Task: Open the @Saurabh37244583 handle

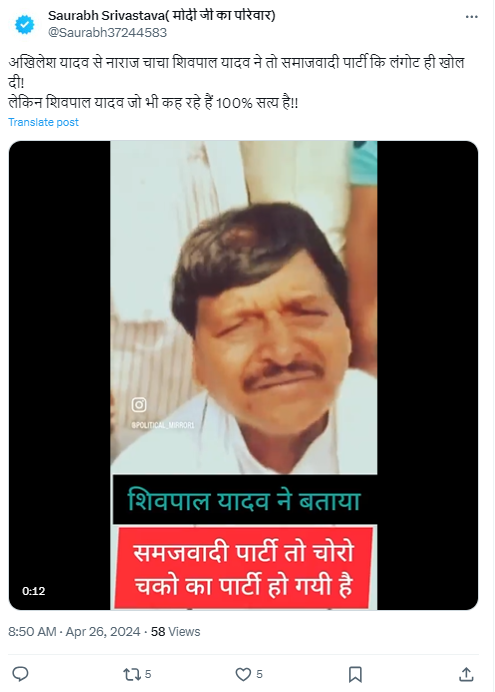Action: pyautogui.click(x=107, y=33)
